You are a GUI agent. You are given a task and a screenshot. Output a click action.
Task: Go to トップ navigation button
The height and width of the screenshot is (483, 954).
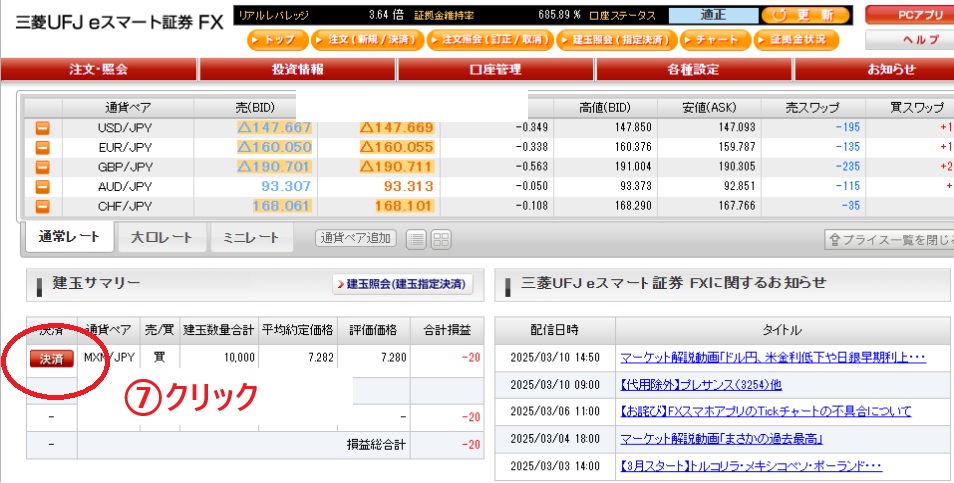(x=279, y=40)
